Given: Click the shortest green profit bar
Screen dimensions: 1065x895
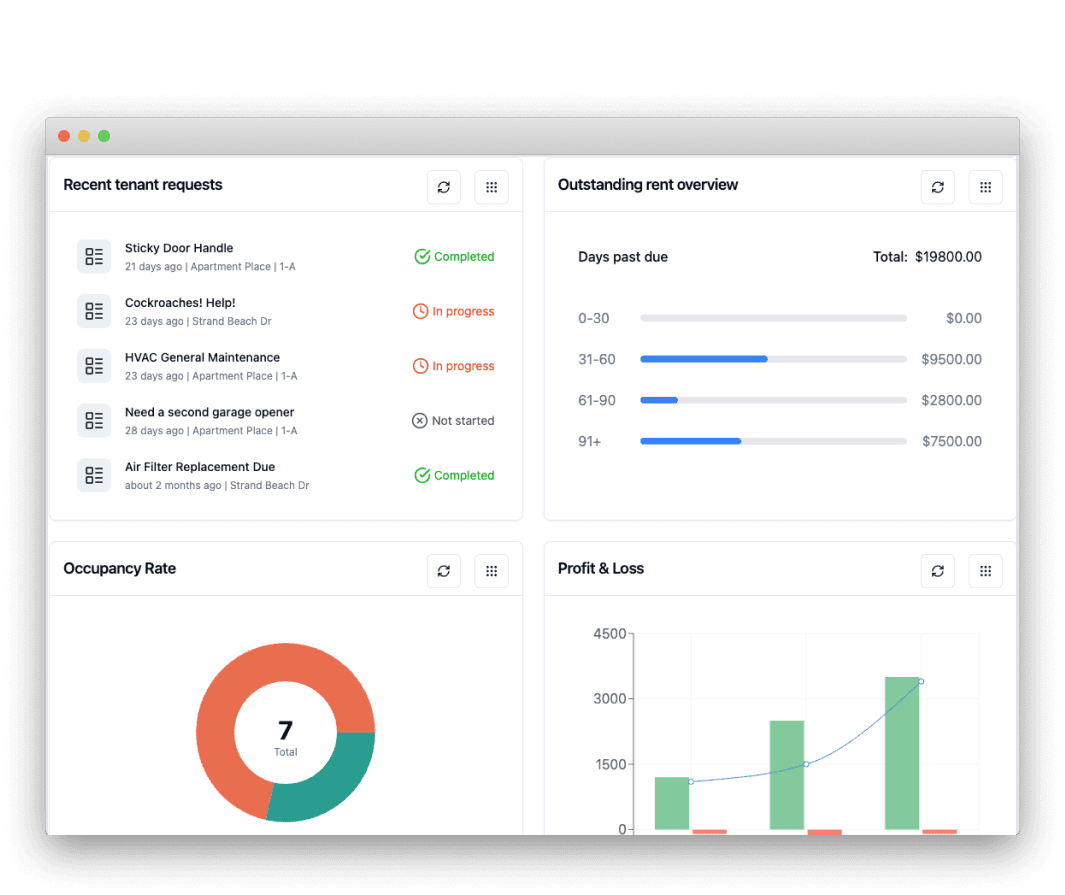Looking at the screenshot, I should point(672,803).
